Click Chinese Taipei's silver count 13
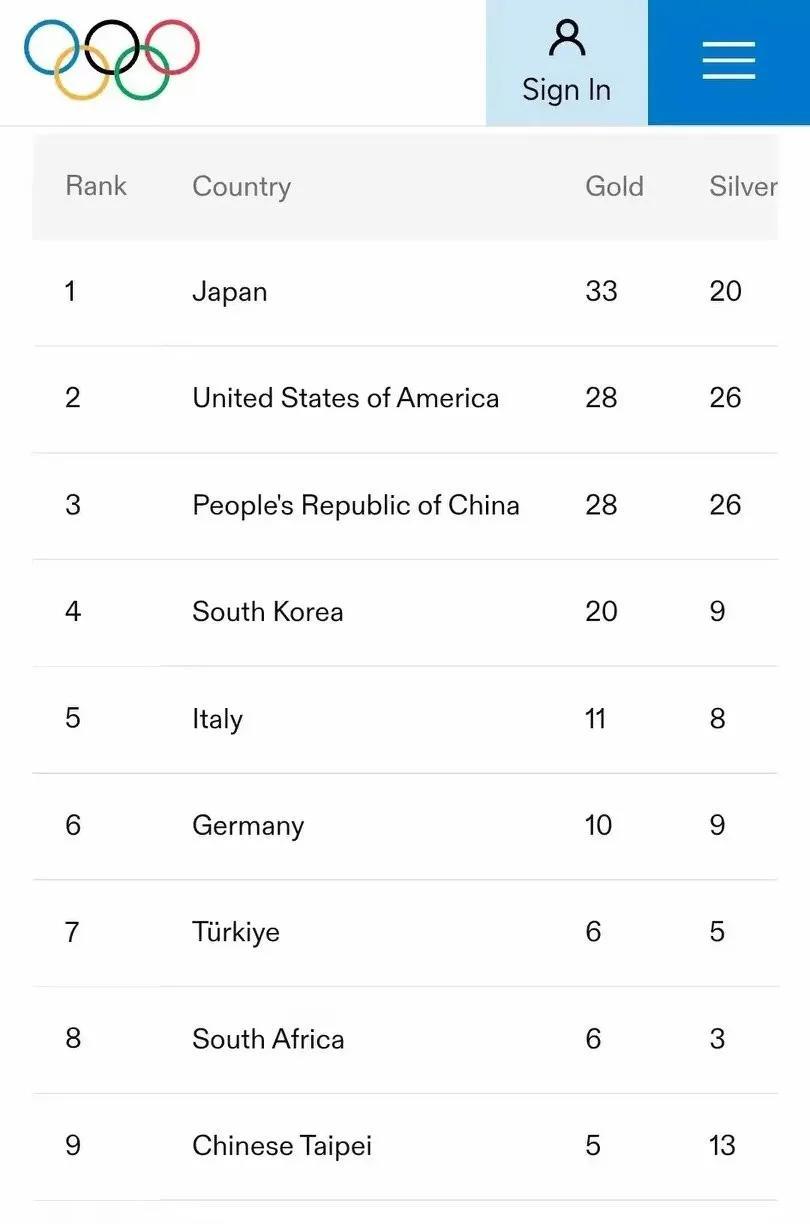 [722, 1146]
